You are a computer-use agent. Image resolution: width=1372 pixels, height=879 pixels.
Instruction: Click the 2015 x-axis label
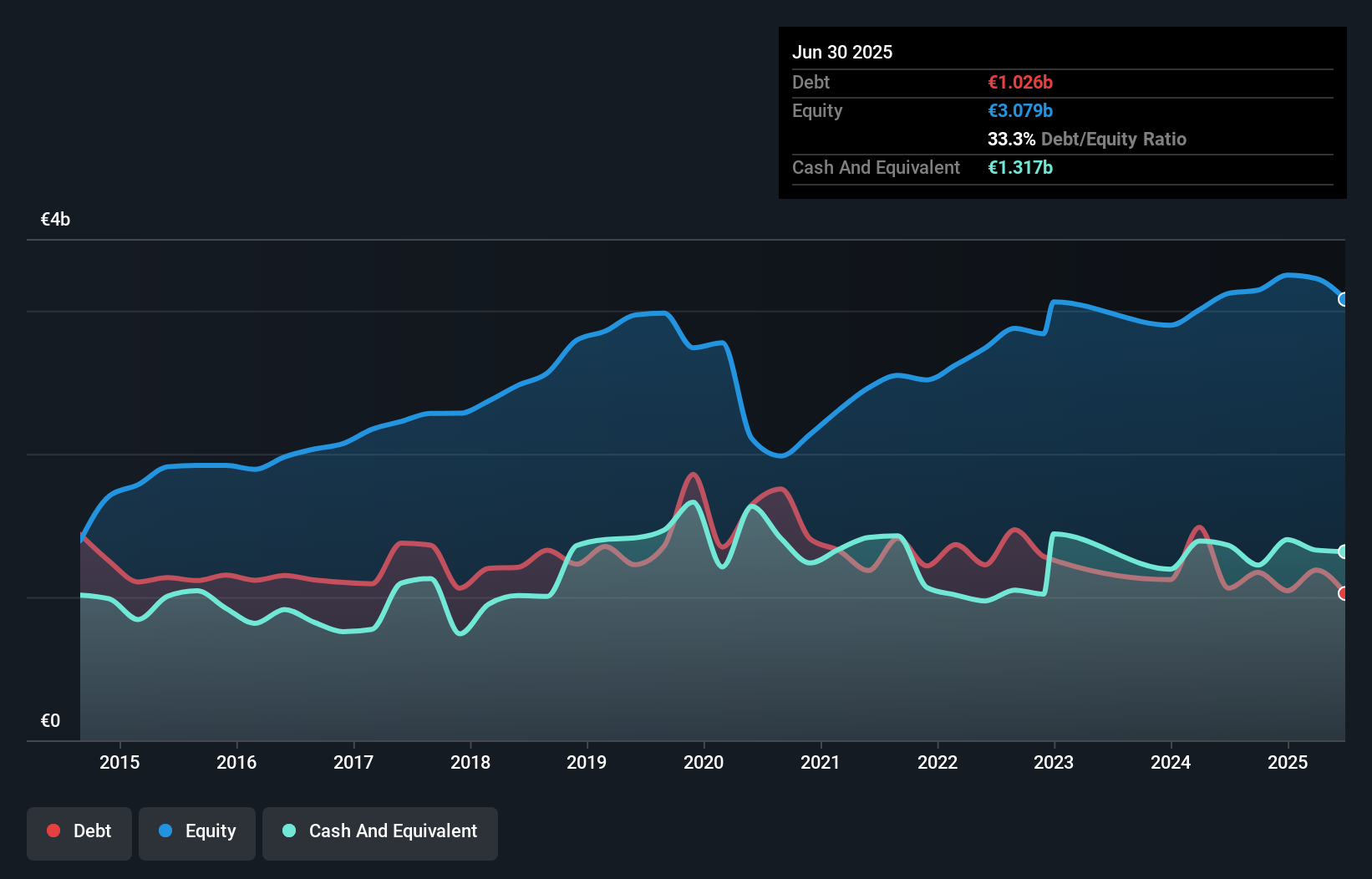tap(119, 762)
